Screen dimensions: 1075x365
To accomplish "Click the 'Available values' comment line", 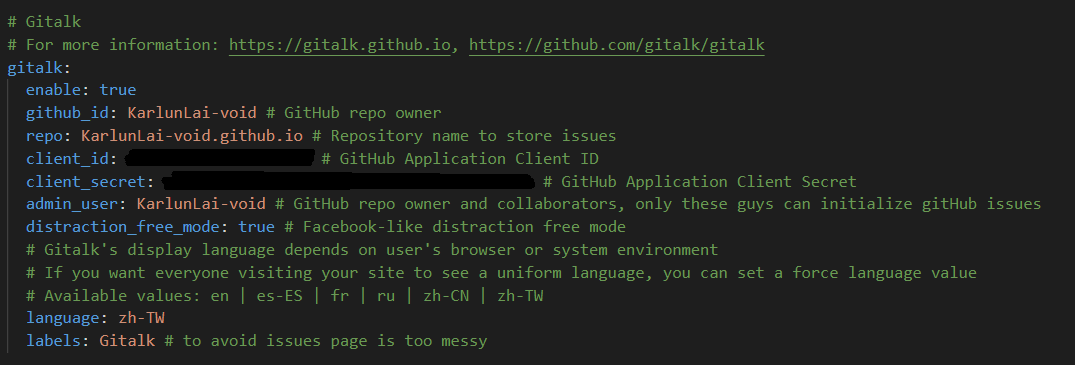I will [285, 295].
